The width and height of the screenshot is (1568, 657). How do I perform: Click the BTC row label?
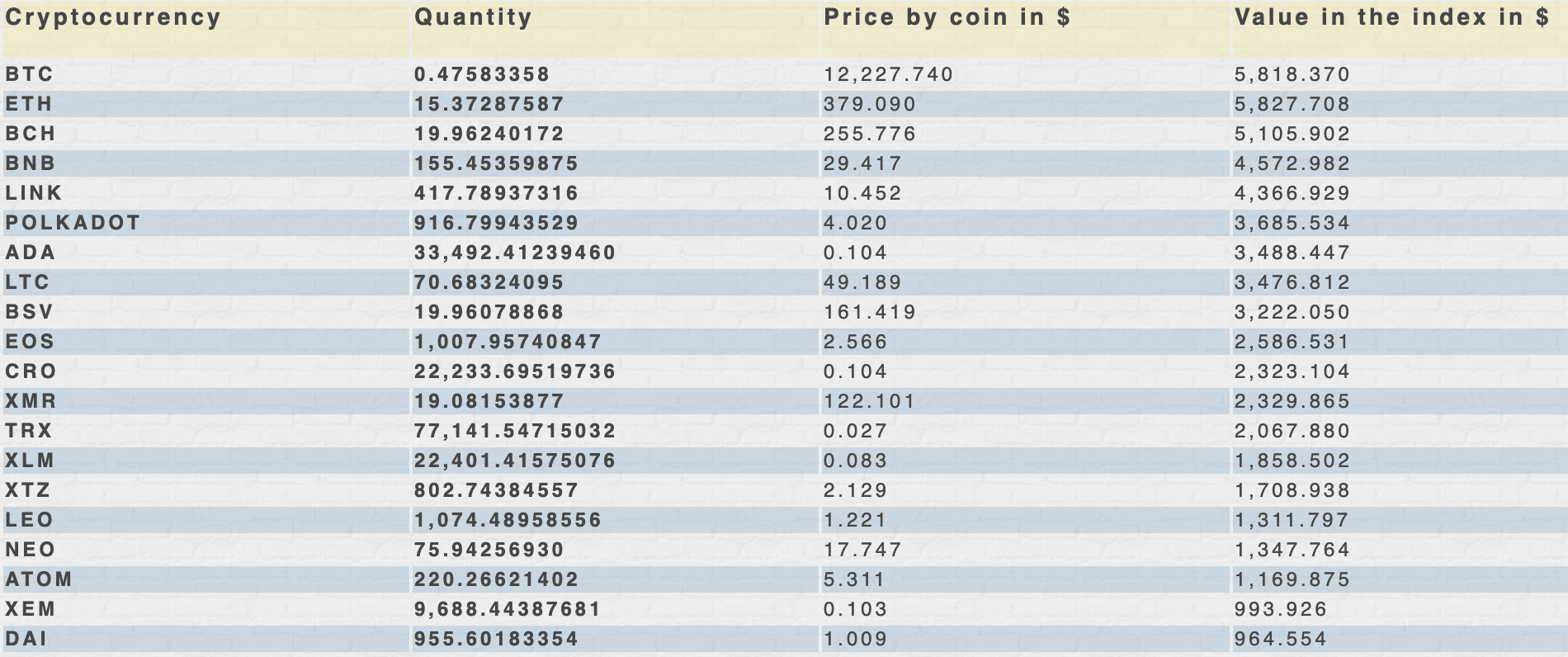(x=30, y=74)
